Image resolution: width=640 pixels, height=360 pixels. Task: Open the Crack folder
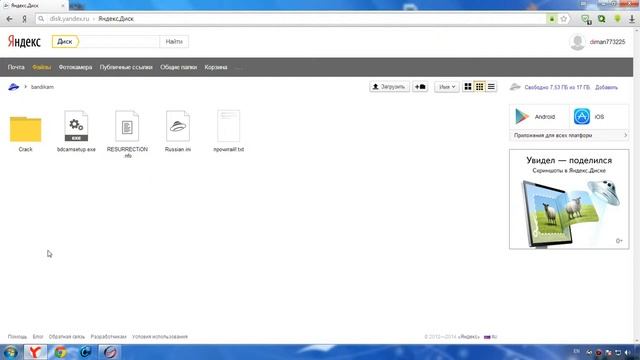click(25, 129)
